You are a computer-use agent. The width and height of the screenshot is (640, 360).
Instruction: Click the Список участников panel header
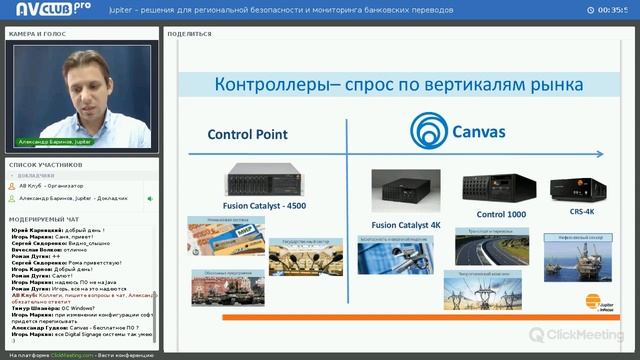click(46, 165)
